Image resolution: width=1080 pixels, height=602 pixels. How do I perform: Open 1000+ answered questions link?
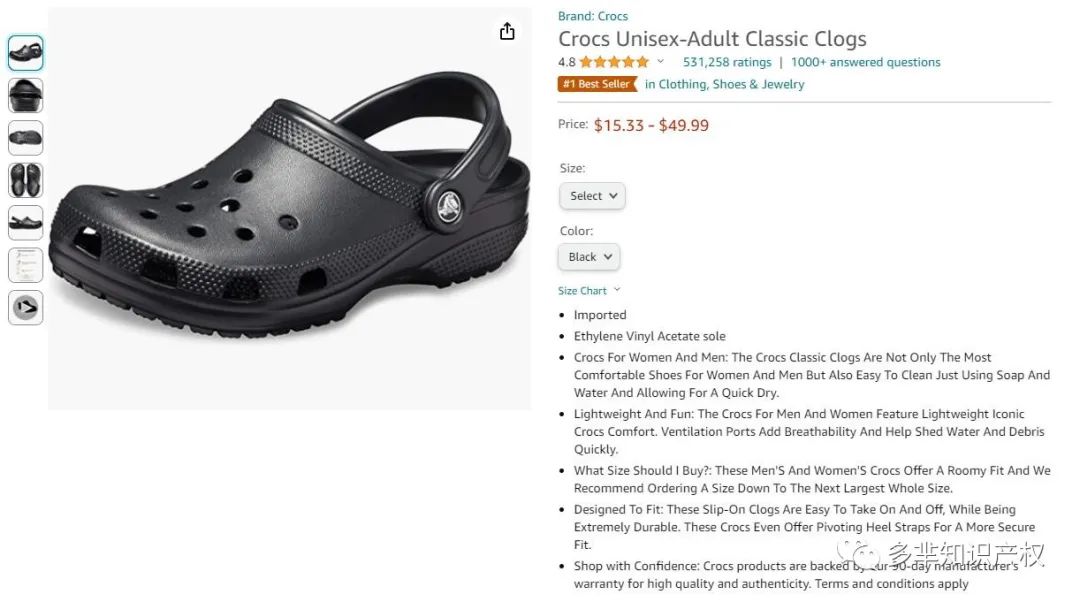click(x=866, y=62)
